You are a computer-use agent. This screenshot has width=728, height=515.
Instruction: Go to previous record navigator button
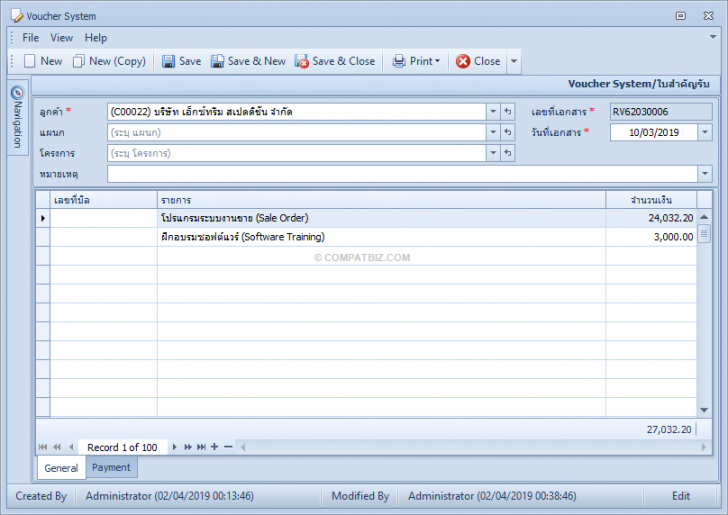tap(71, 447)
